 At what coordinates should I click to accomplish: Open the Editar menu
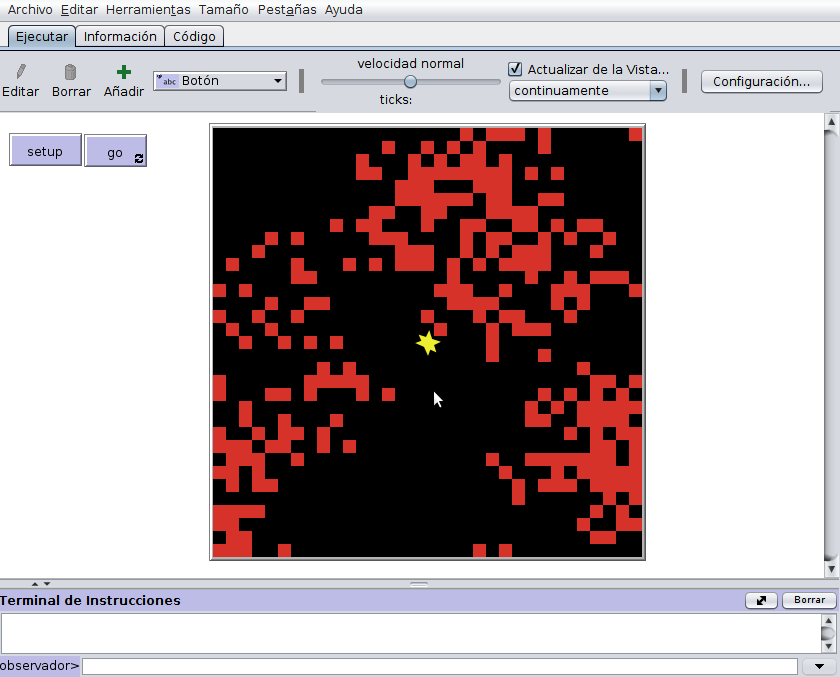coord(79,10)
